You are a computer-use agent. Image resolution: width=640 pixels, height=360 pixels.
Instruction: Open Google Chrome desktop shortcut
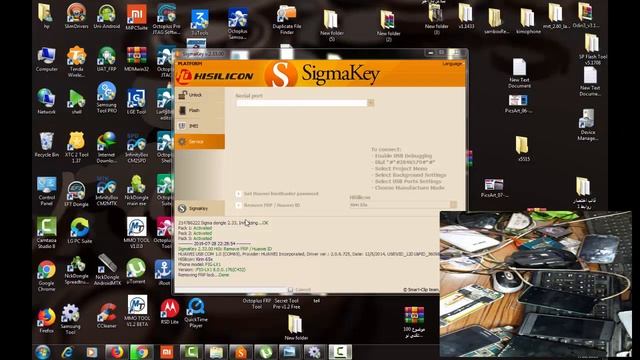[47, 276]
